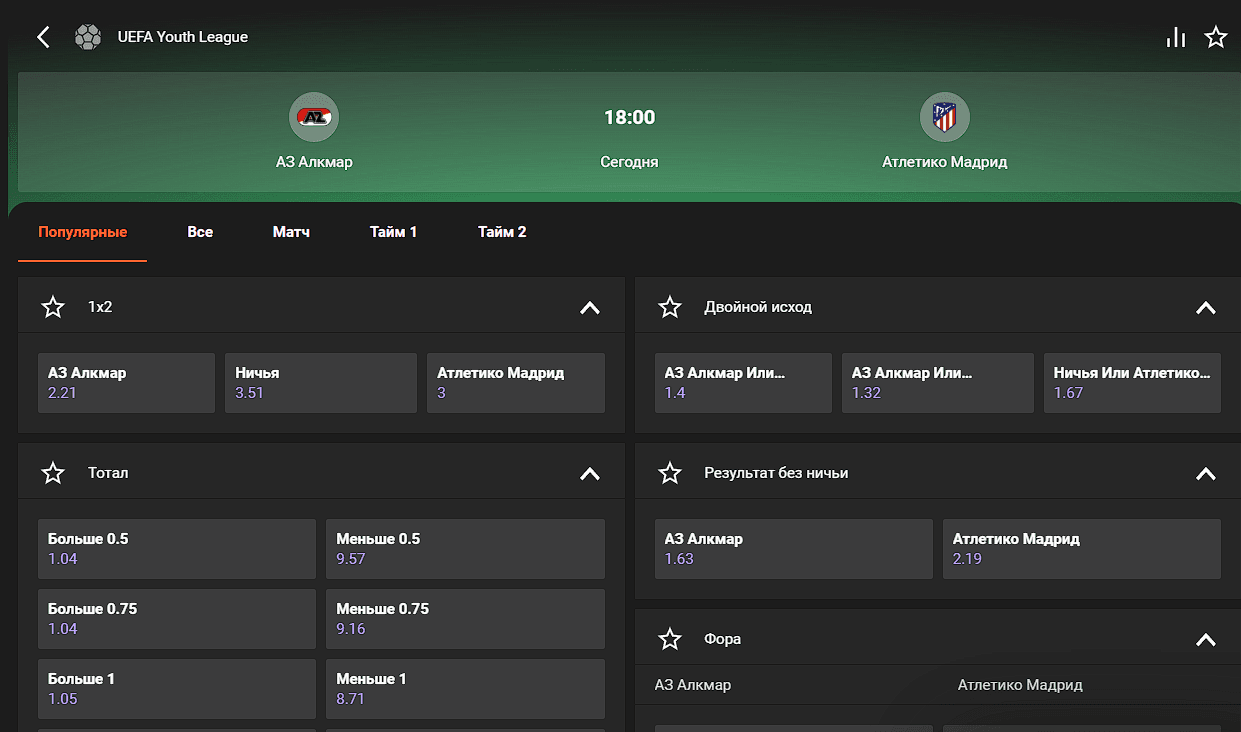Screen dimensions: 1241x732
Task: Click the Сегодня date label
Action: [x=630, y=162]
